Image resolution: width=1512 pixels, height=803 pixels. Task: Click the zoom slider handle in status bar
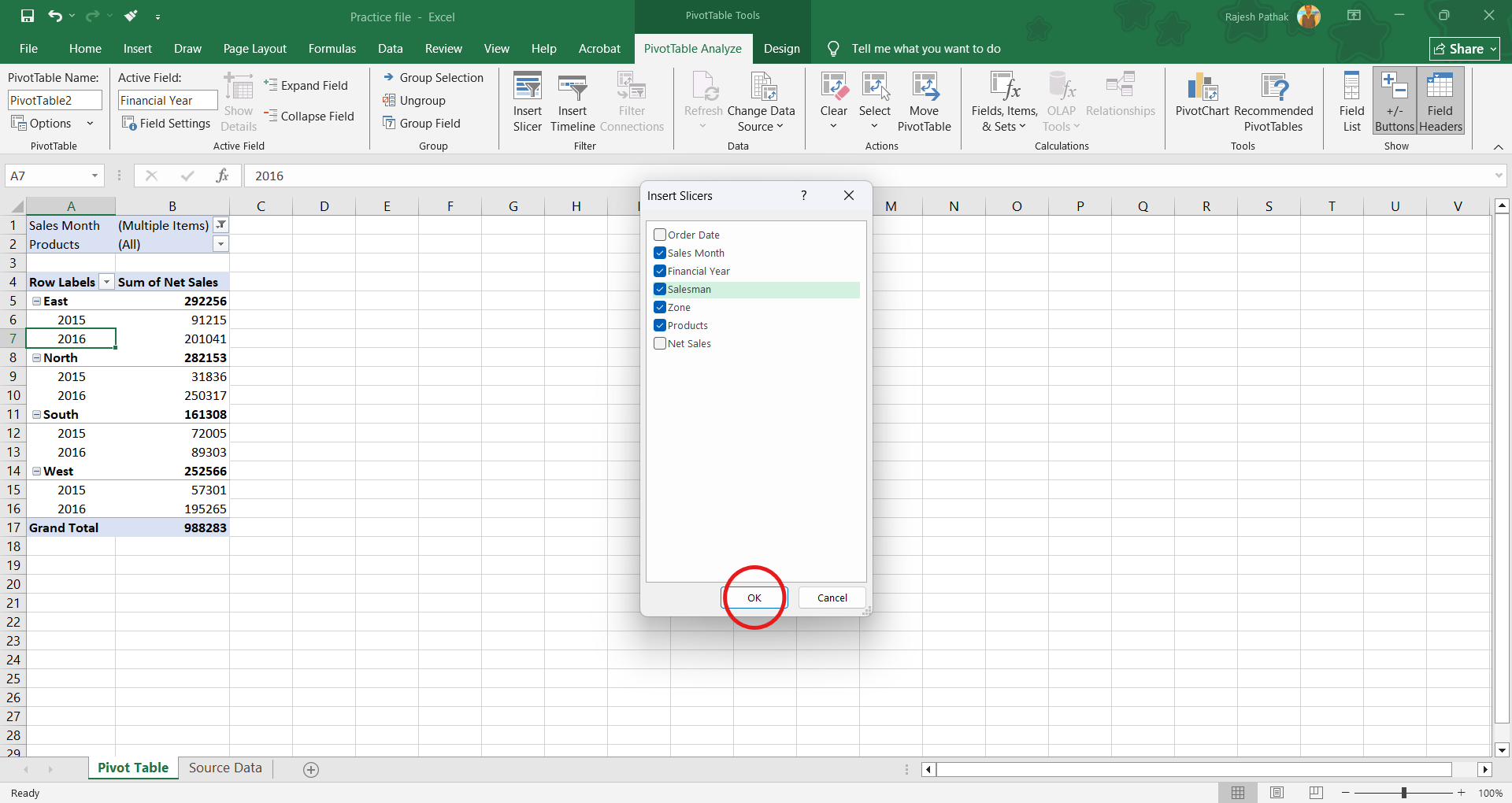(x=1403, y=793)
